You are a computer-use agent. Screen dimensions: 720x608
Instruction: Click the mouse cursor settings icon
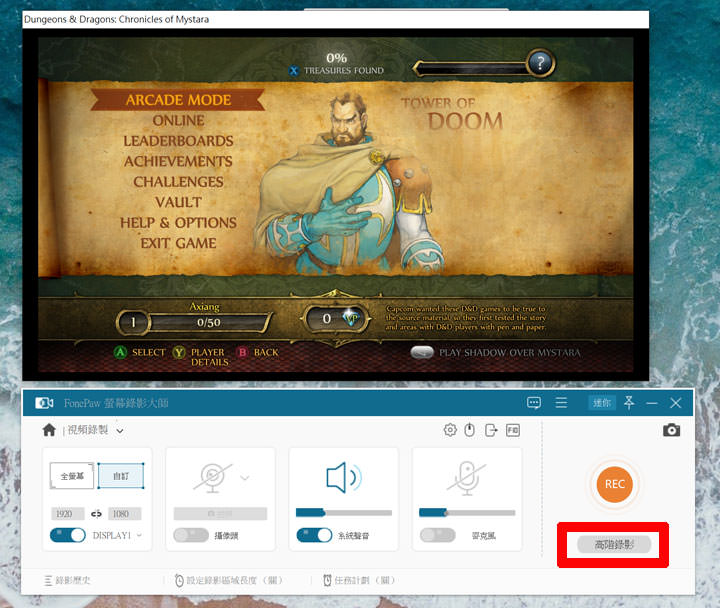click(470, 430)
